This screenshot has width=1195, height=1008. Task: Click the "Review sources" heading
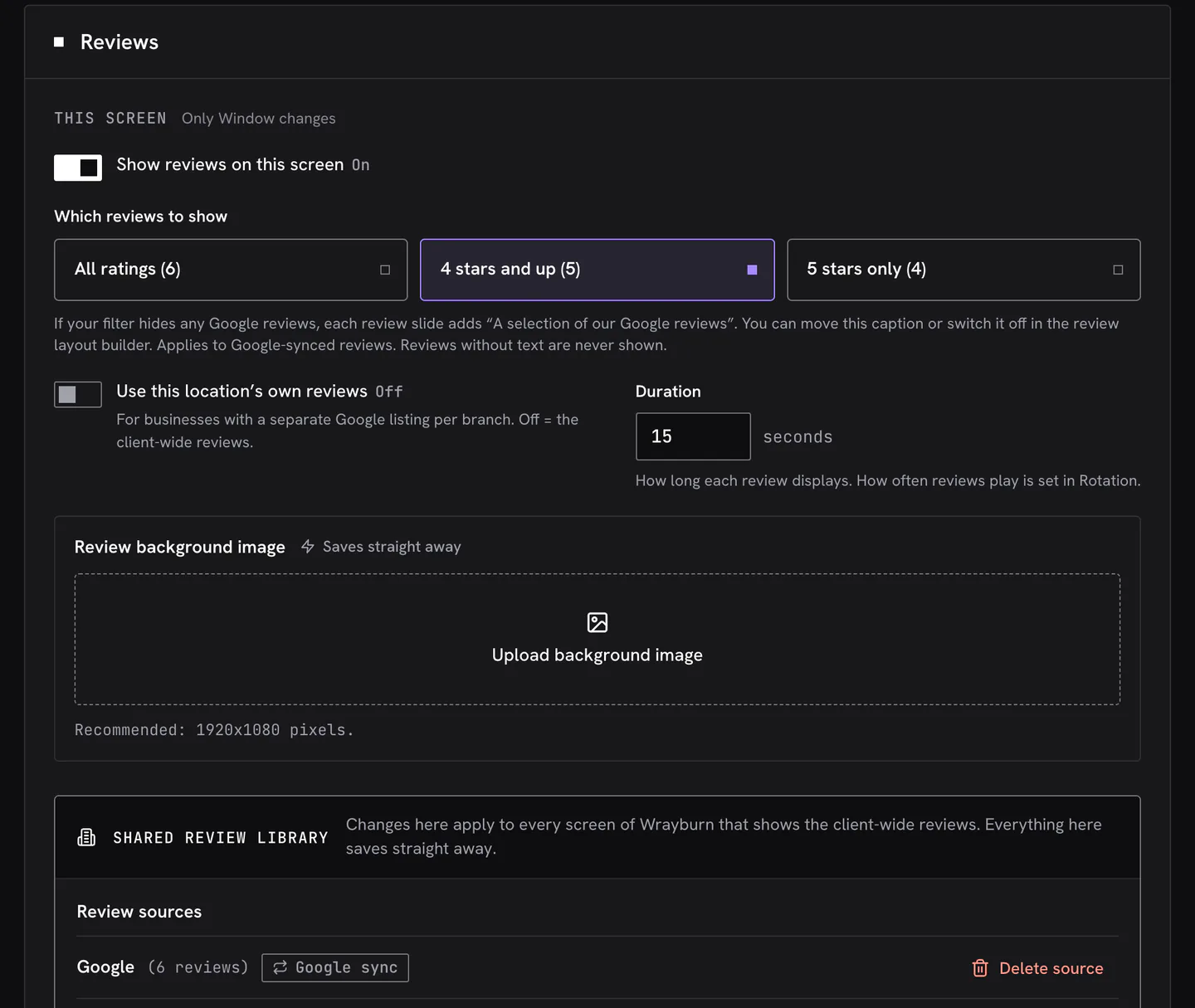point(139,912)
